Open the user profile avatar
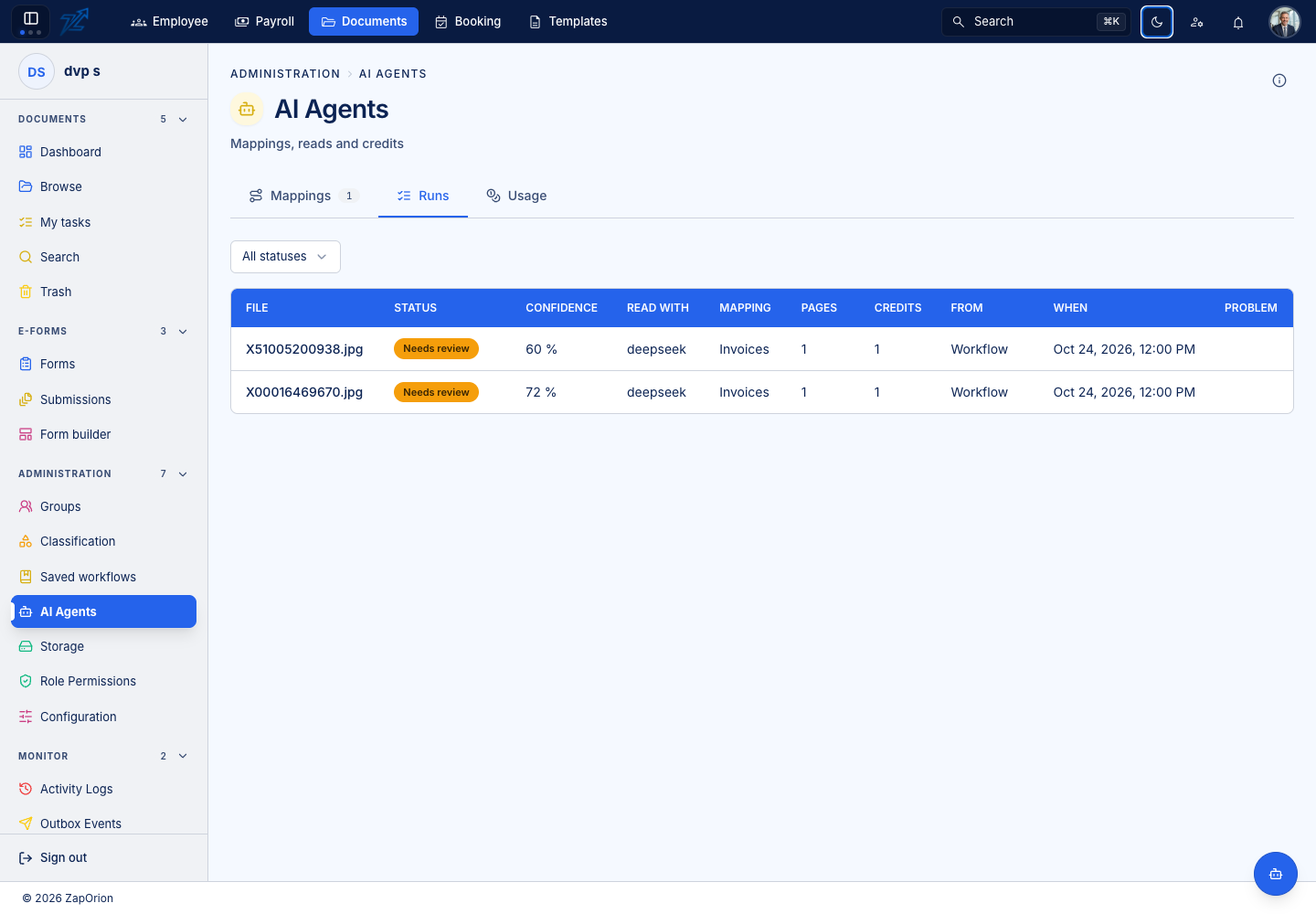Viewport: 1316px width, 914px height. pyautogui.click(x=1285, y=22)
